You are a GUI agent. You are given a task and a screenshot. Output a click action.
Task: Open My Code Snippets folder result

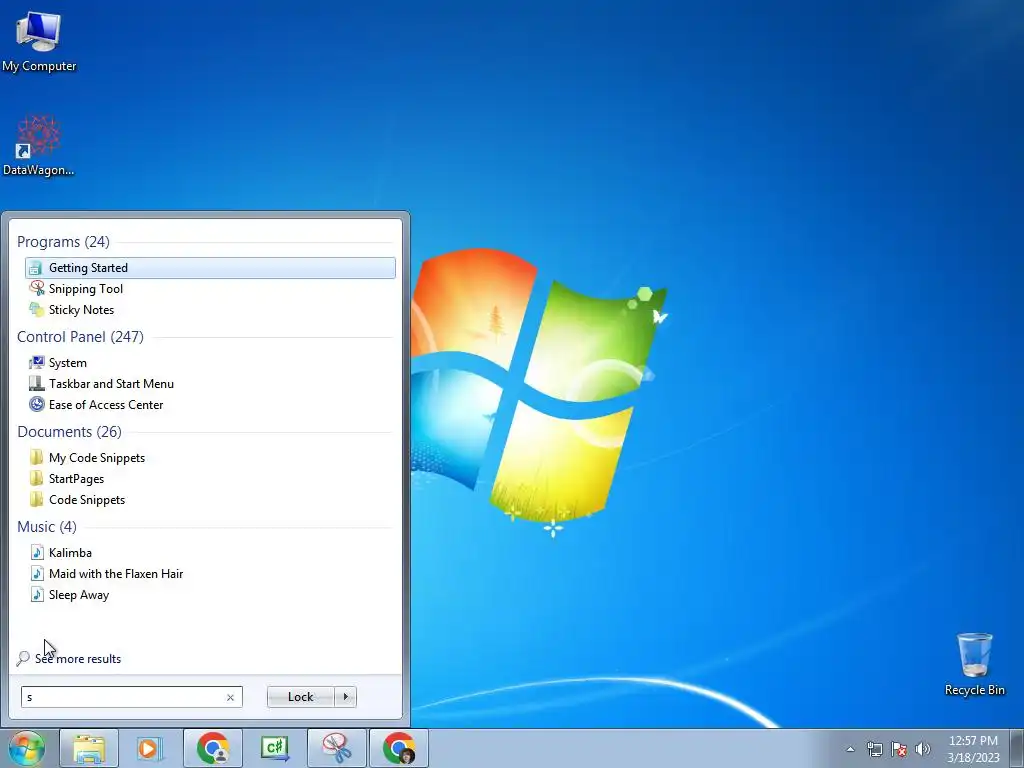210,458
